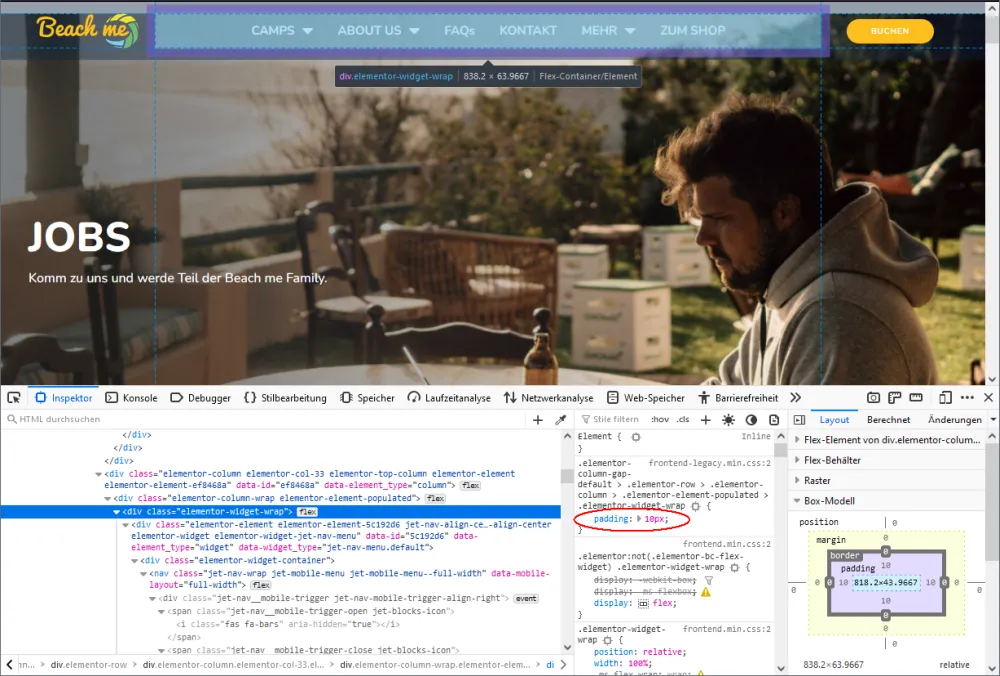
Task: Activate the element picker tool
Action: point(13,398)
